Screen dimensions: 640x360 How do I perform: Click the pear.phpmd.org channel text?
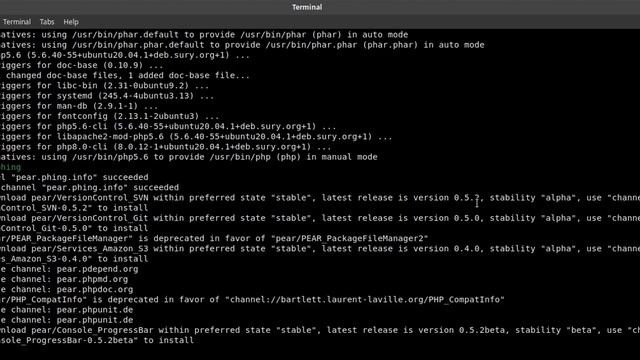click(x=92, y=279)
